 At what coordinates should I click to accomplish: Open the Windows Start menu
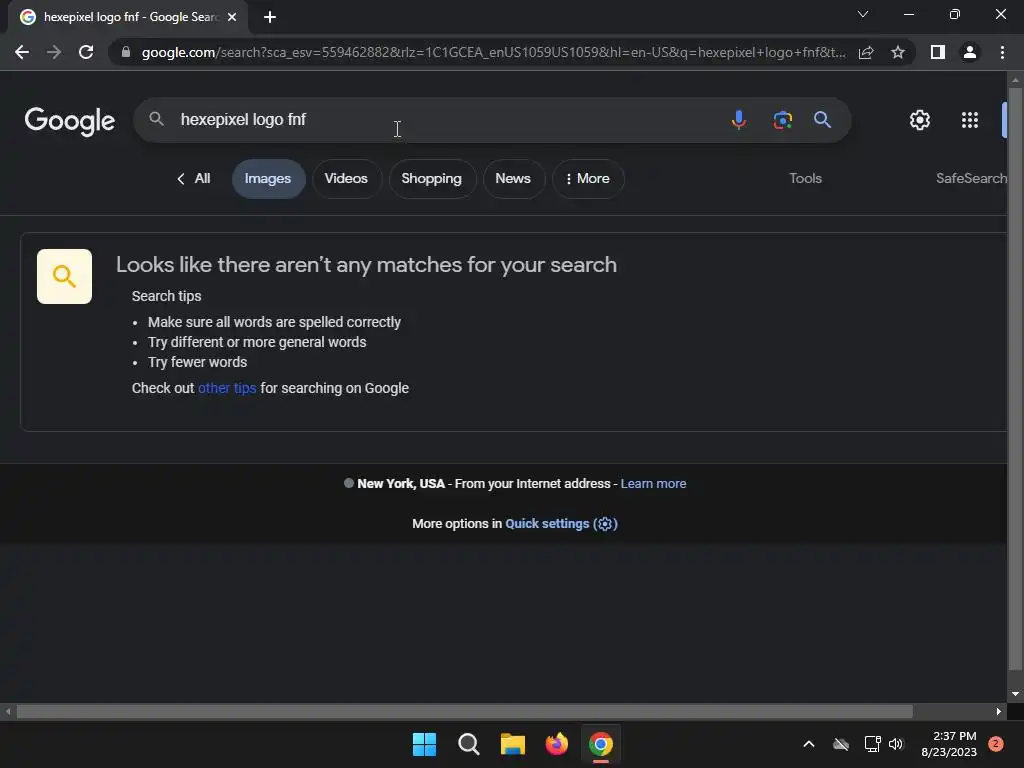pyautogui.click(x=424, y=744)
